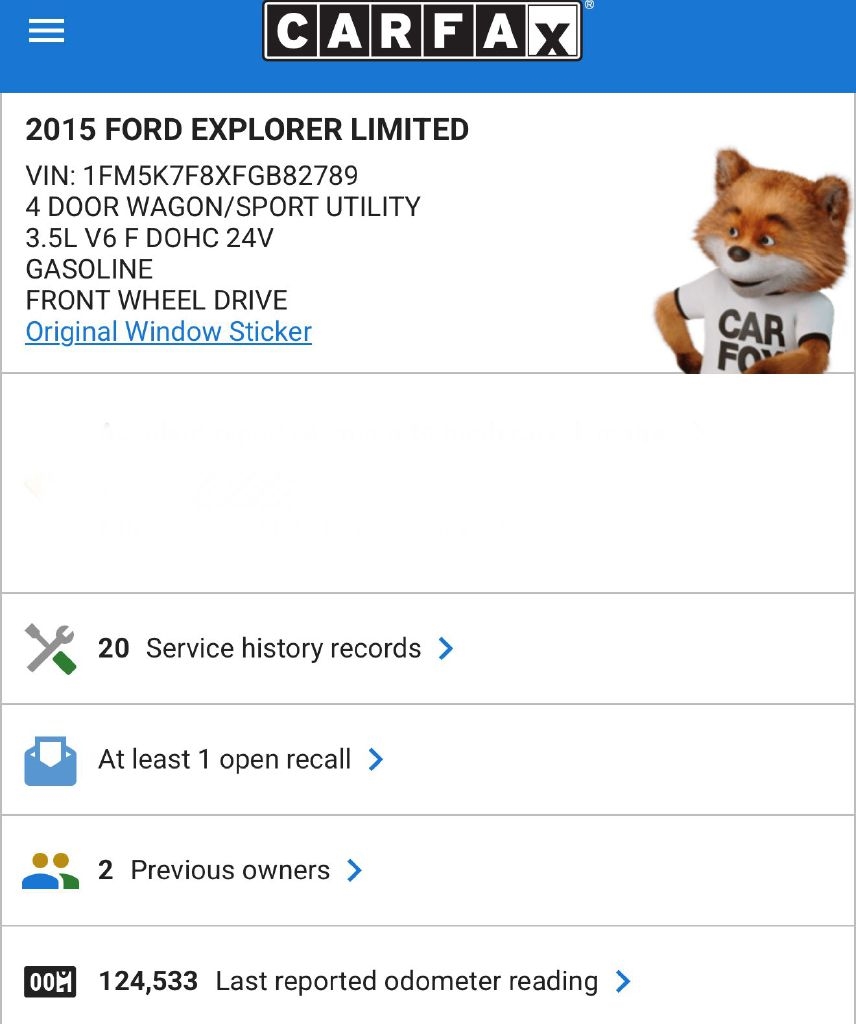Screen dimensions: 856x1024
Task: Open the Original Window Sticker link
Action: (168, 332)
